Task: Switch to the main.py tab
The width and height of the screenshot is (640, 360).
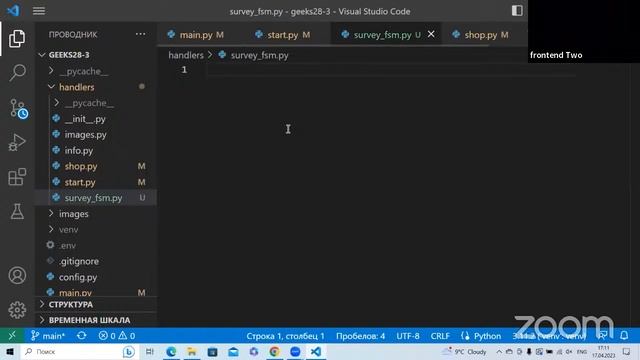Action: click(196, 35)
